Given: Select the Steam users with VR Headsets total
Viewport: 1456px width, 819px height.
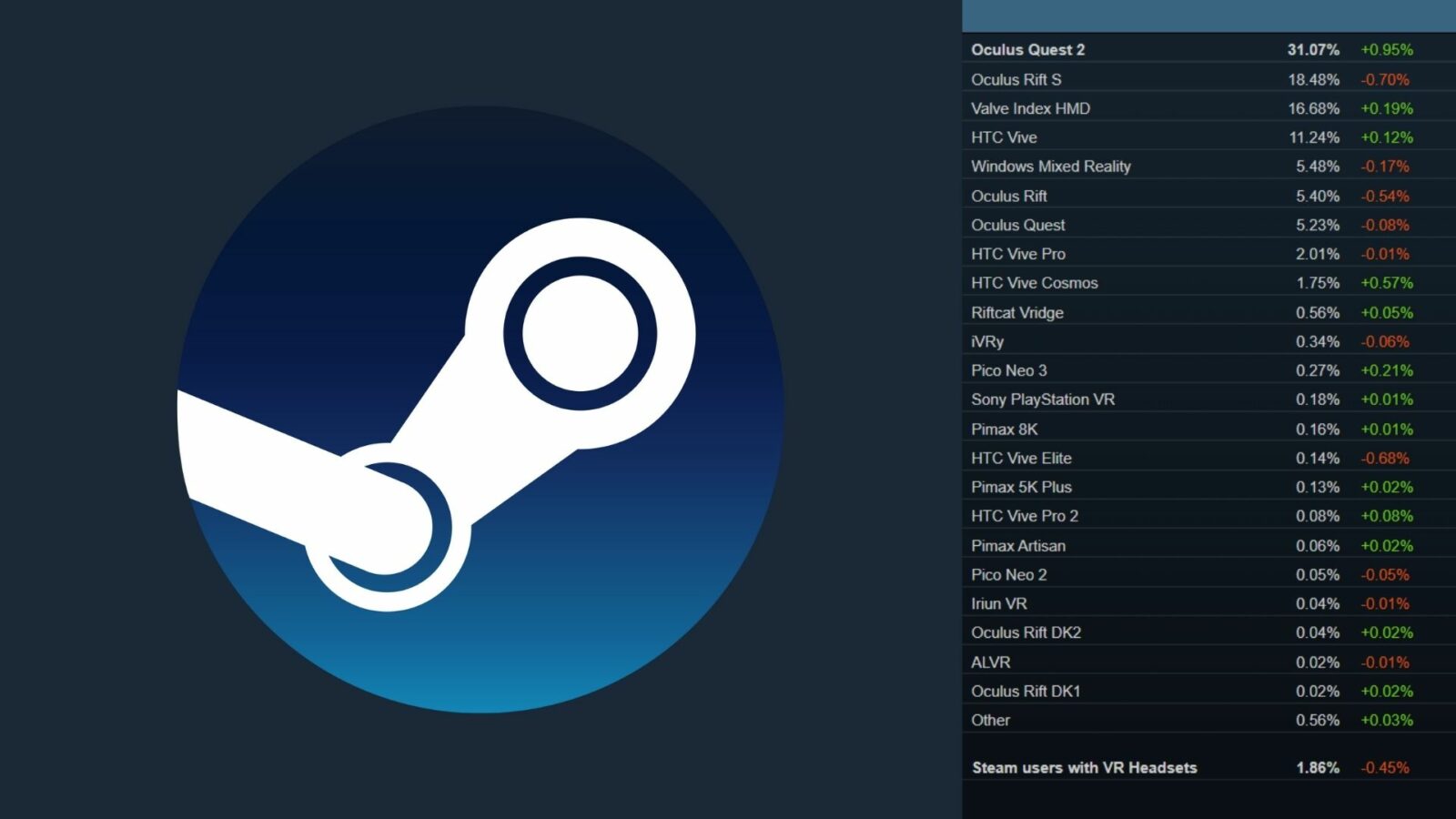Looking at the screenshot, I should point(1084,767).
